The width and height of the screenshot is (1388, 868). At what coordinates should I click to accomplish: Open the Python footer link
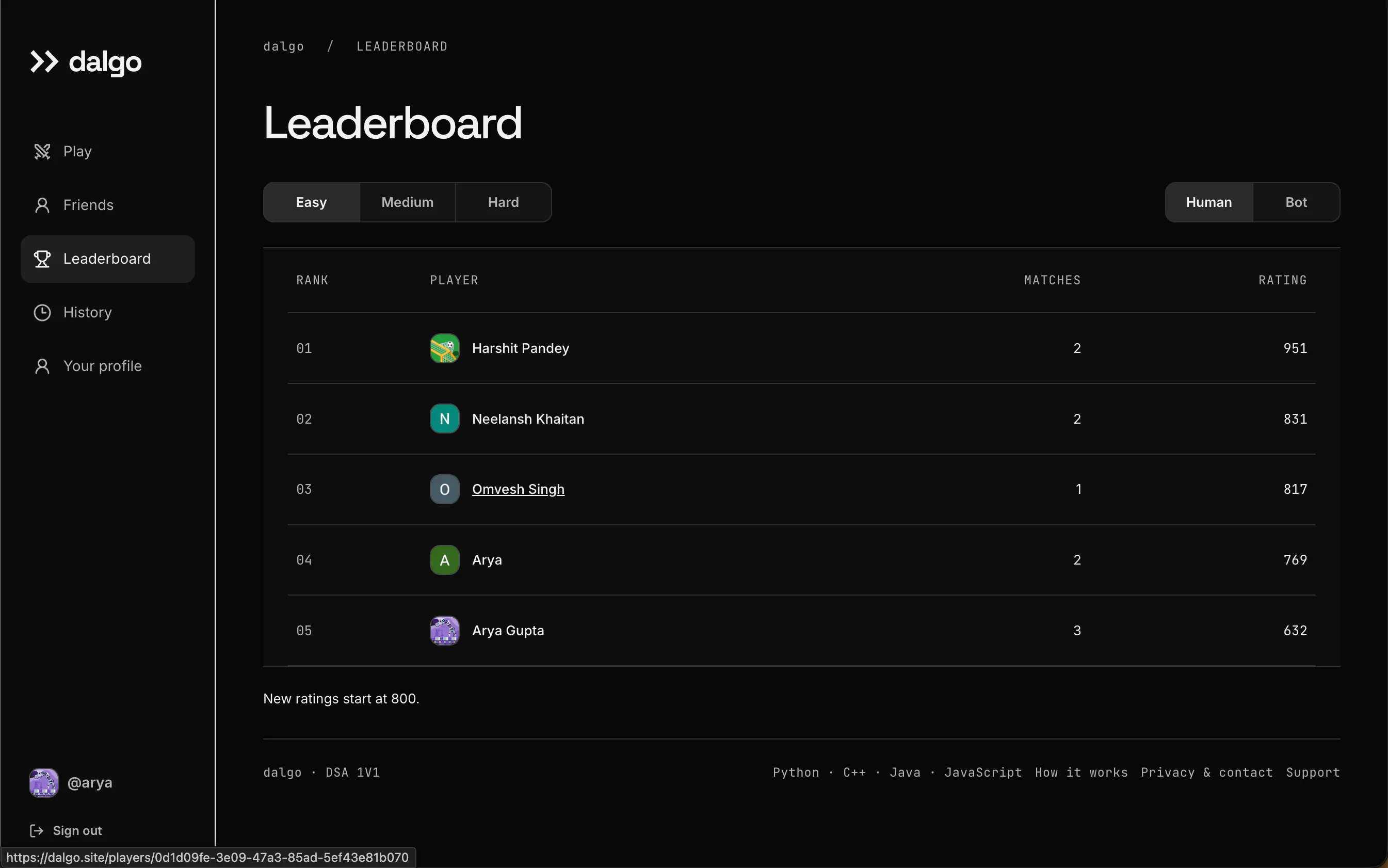[x=796, y=773]
